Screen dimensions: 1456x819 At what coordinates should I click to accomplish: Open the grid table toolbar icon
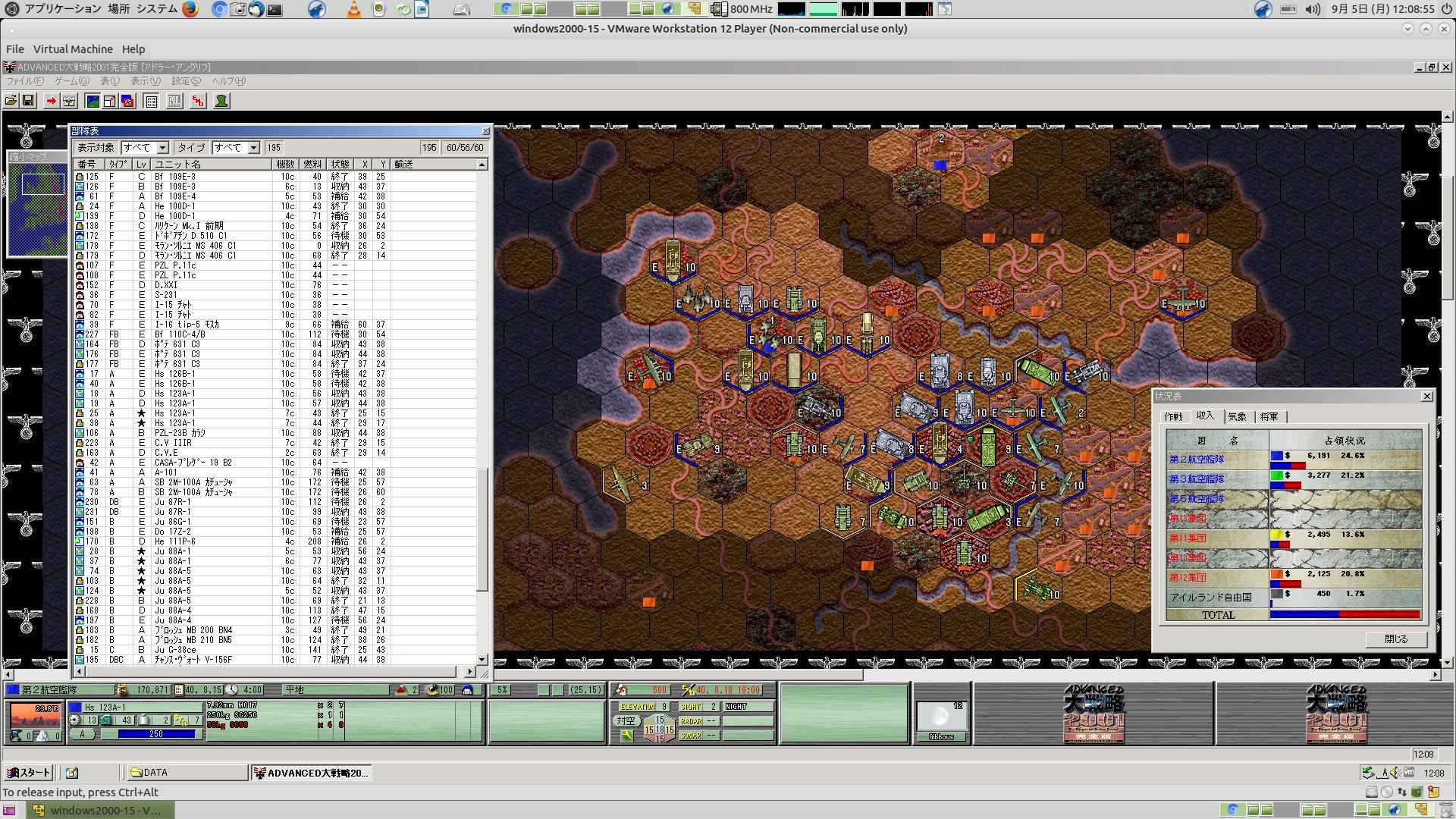[x=152, y=101]
